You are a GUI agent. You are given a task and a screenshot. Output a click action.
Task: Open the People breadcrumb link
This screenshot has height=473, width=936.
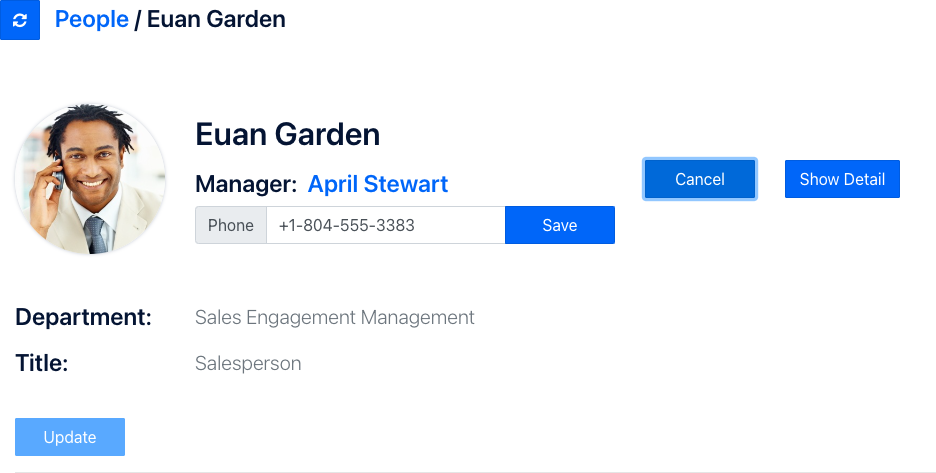coord(91,19)
